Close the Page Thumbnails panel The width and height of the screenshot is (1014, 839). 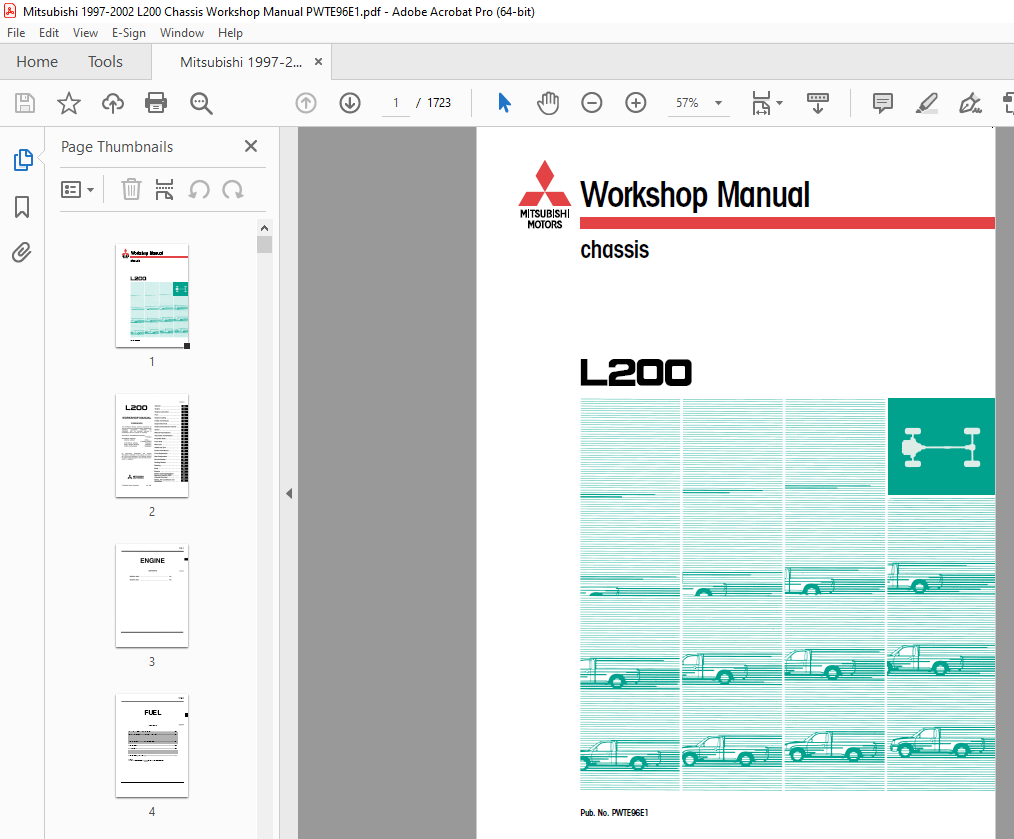tap(251, 146)
